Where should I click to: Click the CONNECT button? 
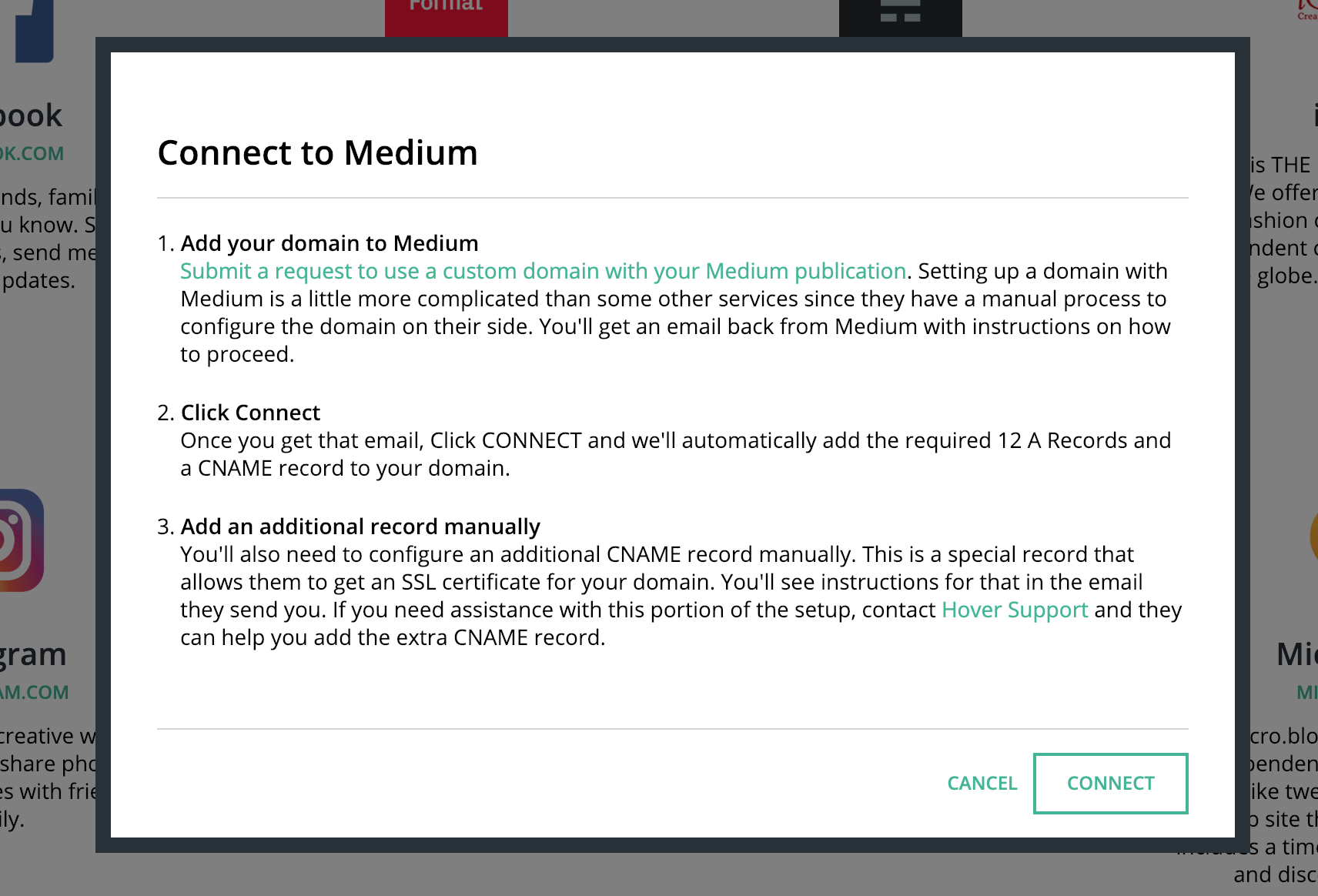1110,783
